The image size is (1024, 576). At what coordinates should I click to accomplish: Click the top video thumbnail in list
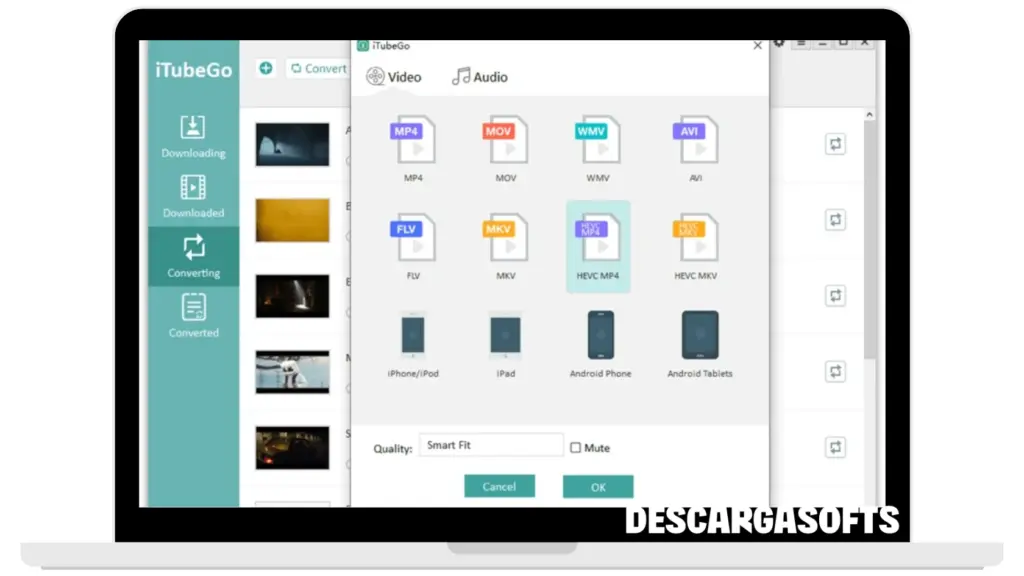pyautogui.click(x=292, y=144)
